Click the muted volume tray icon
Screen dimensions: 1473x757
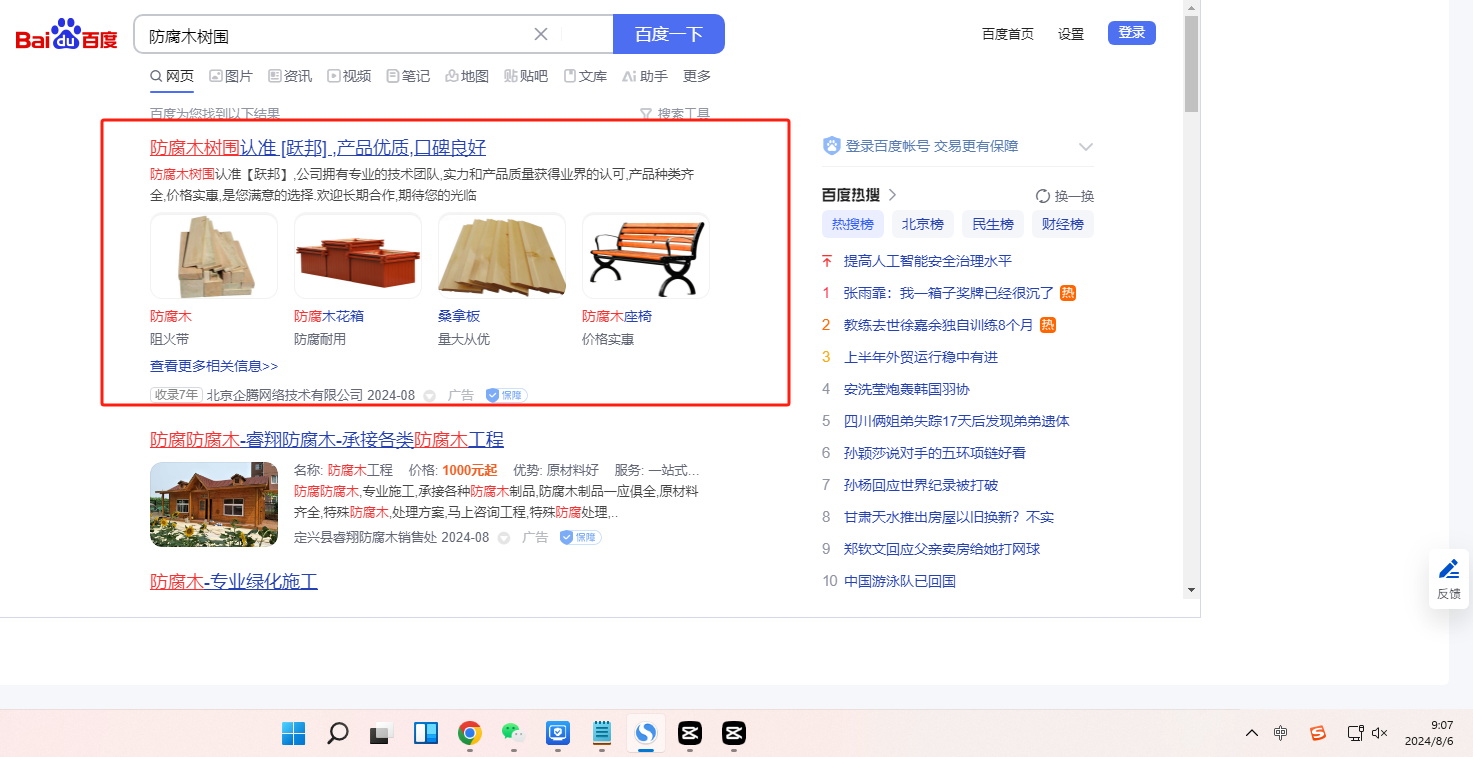pos(1380,733)
